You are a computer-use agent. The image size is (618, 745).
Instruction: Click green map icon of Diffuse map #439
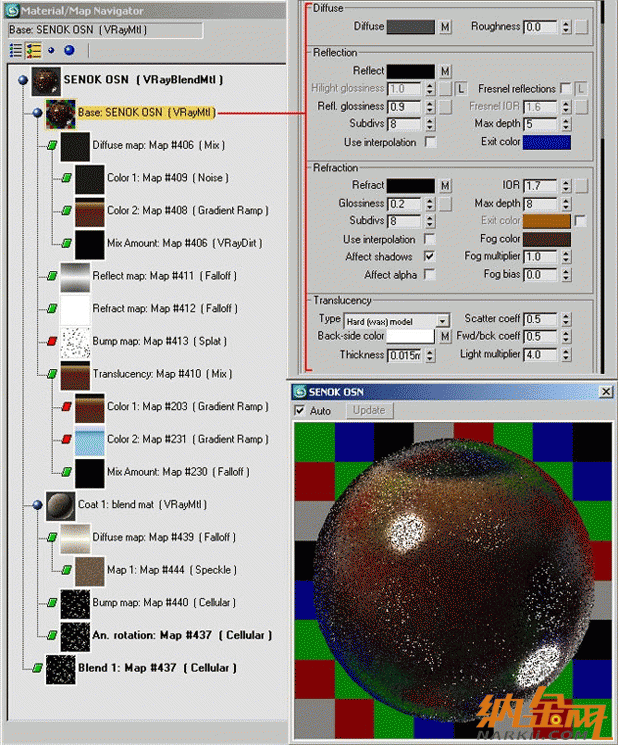point(52,537)
